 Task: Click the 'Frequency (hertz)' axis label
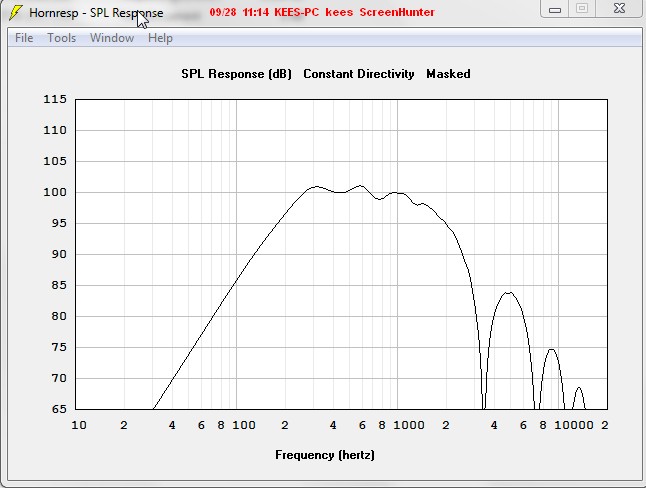tap(325, 455)
